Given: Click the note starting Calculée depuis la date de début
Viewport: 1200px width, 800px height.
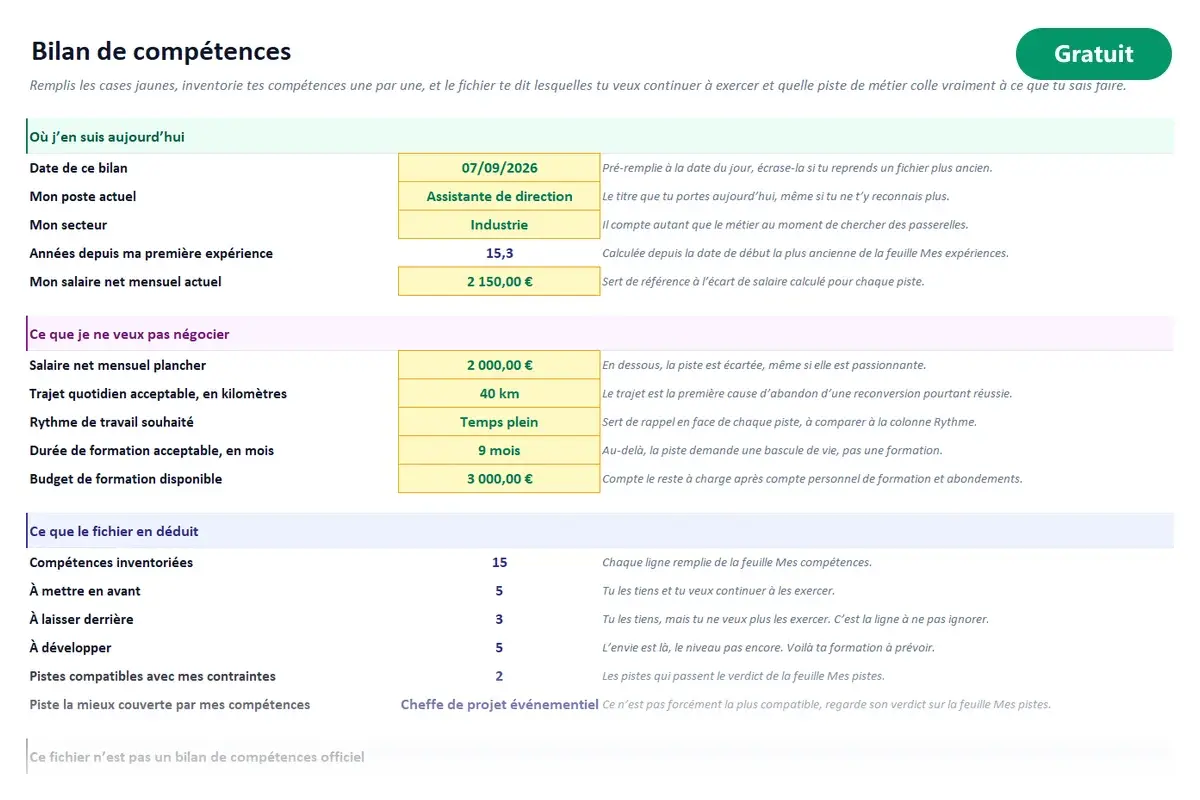Looking at the screenshot, I should coord(805,253).
